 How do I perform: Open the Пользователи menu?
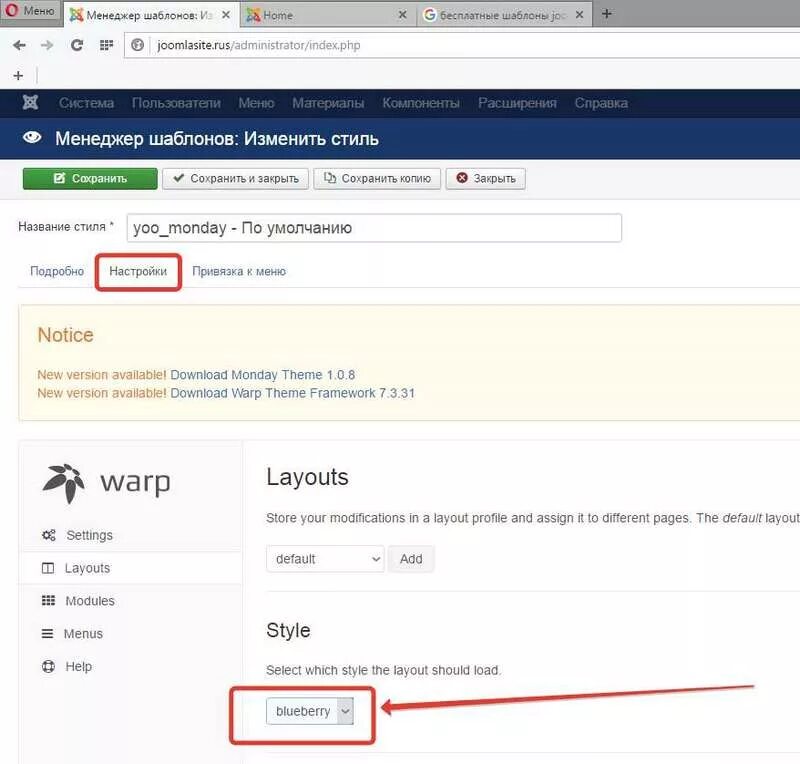(x=176, y=103)
